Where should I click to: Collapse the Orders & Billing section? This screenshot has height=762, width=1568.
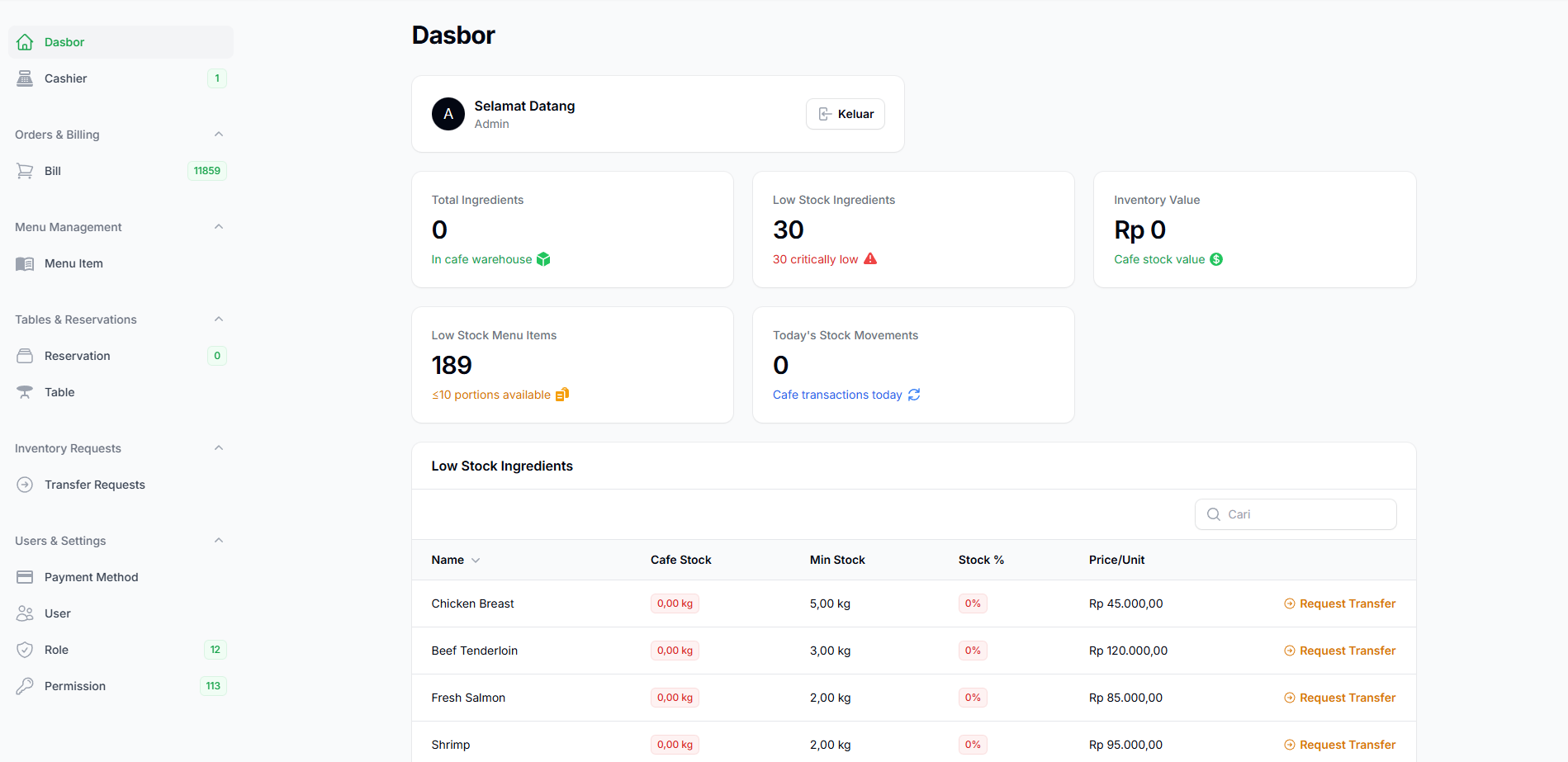pyautogui.click(x=219, y=135)
